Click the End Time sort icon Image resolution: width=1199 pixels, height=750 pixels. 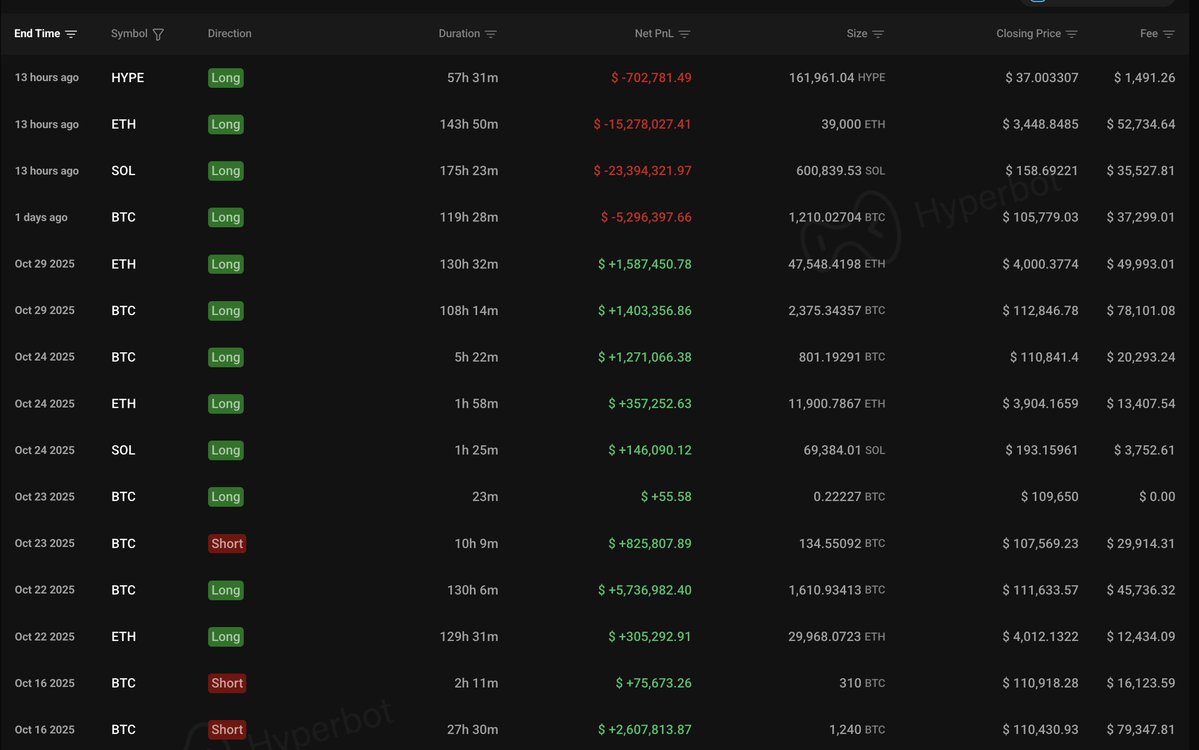point(71,34)
